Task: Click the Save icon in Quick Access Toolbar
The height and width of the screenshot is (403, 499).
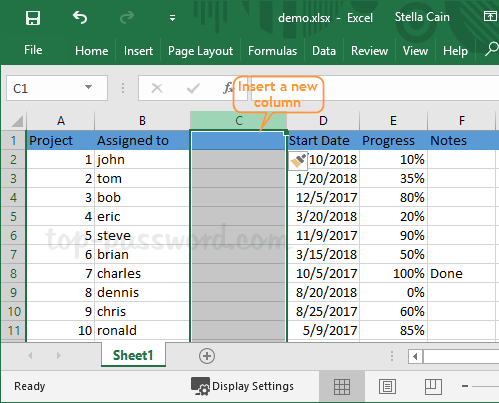Action: (33, 18)
